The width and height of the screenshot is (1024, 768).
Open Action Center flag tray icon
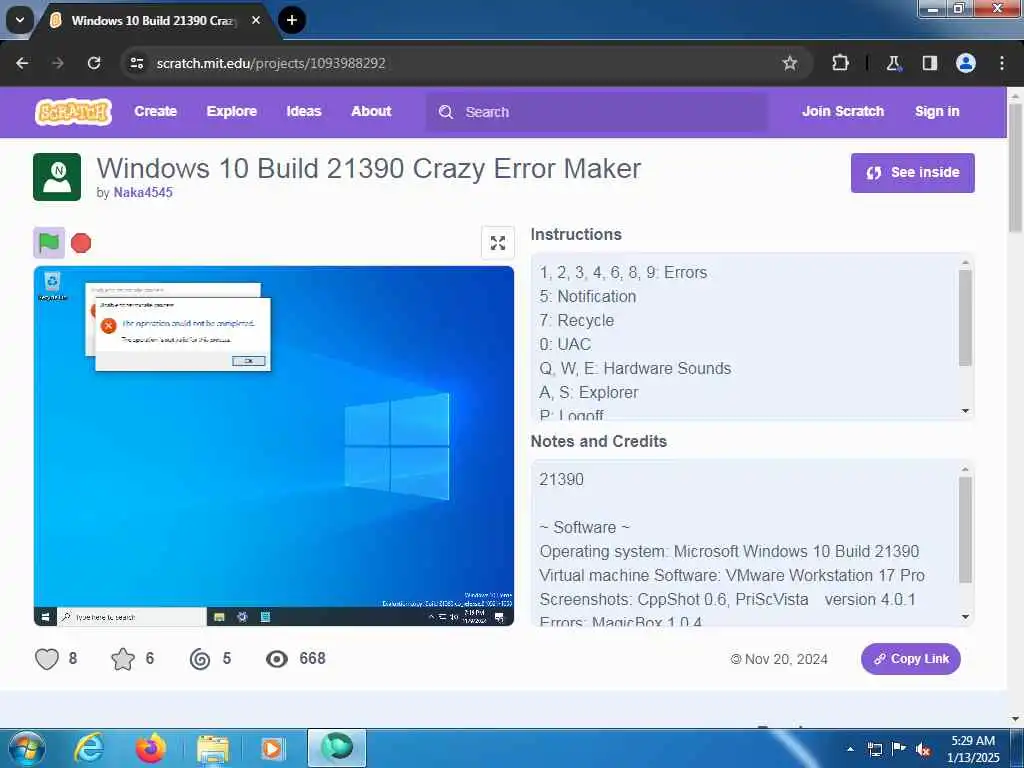click(x=899, y=749)
